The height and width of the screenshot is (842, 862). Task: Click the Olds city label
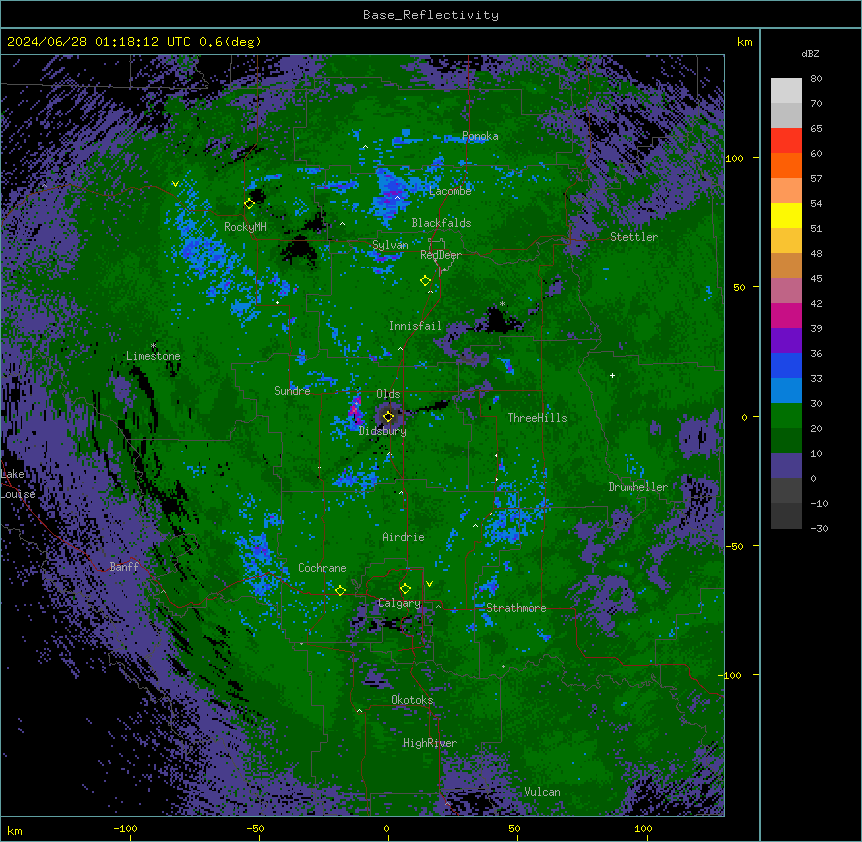pyautogui.click(x=388, y=394)
